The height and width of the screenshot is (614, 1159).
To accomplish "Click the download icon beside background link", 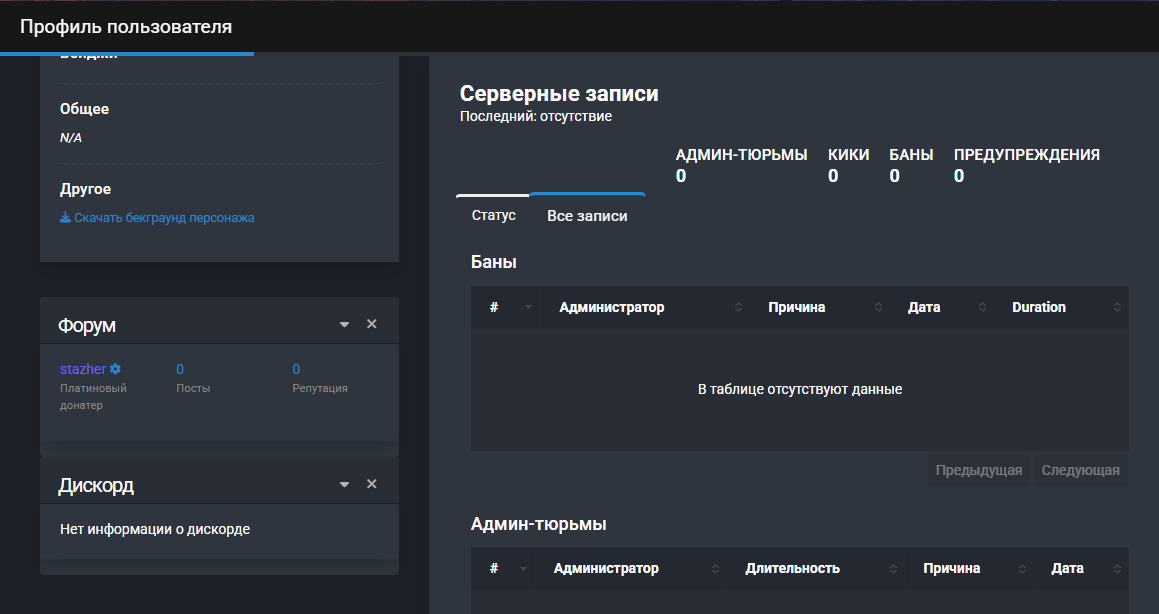I will pyautogui.click(x=65, y=218).
